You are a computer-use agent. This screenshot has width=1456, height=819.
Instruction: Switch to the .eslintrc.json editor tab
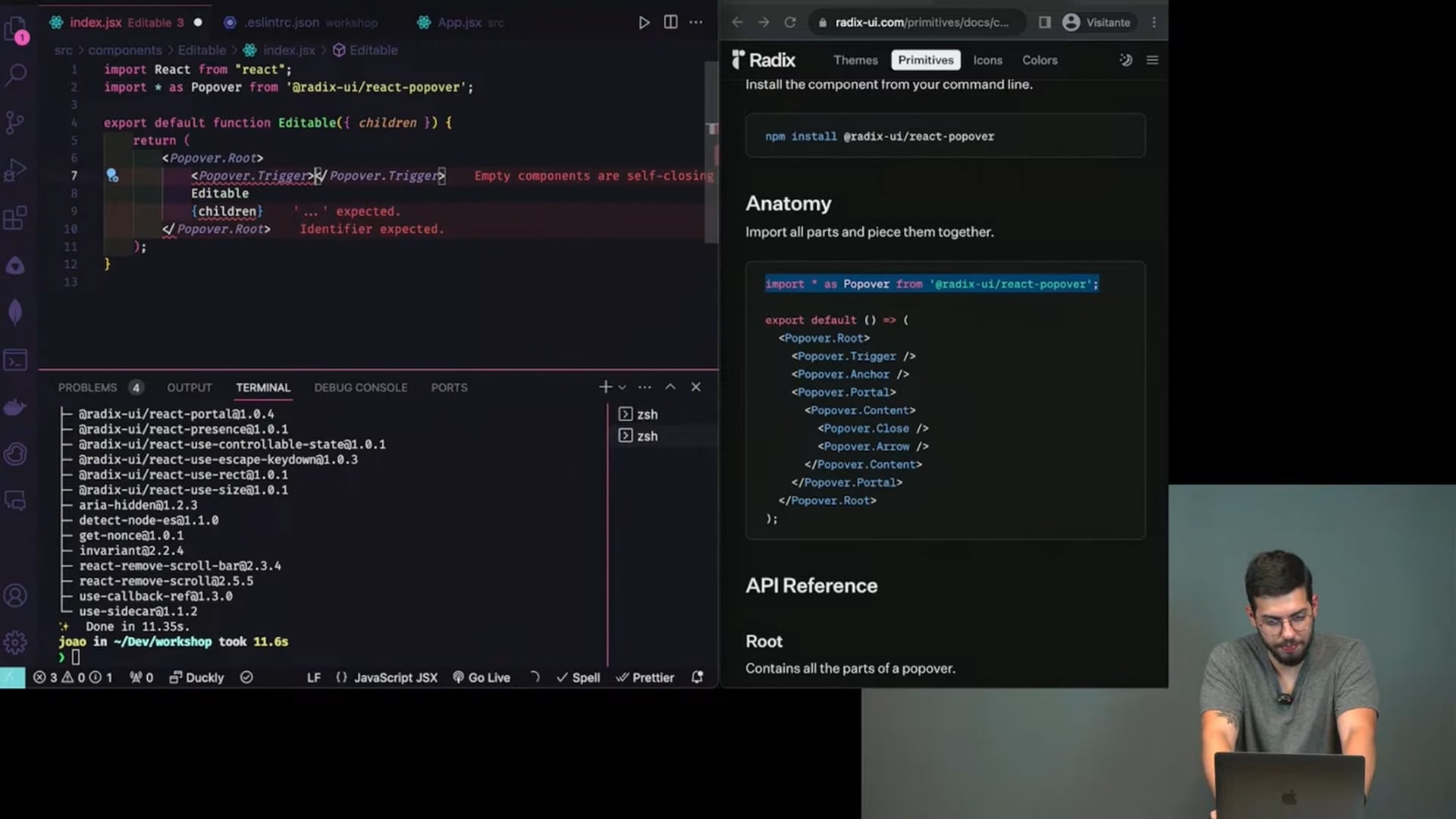[x=301, y=23]
